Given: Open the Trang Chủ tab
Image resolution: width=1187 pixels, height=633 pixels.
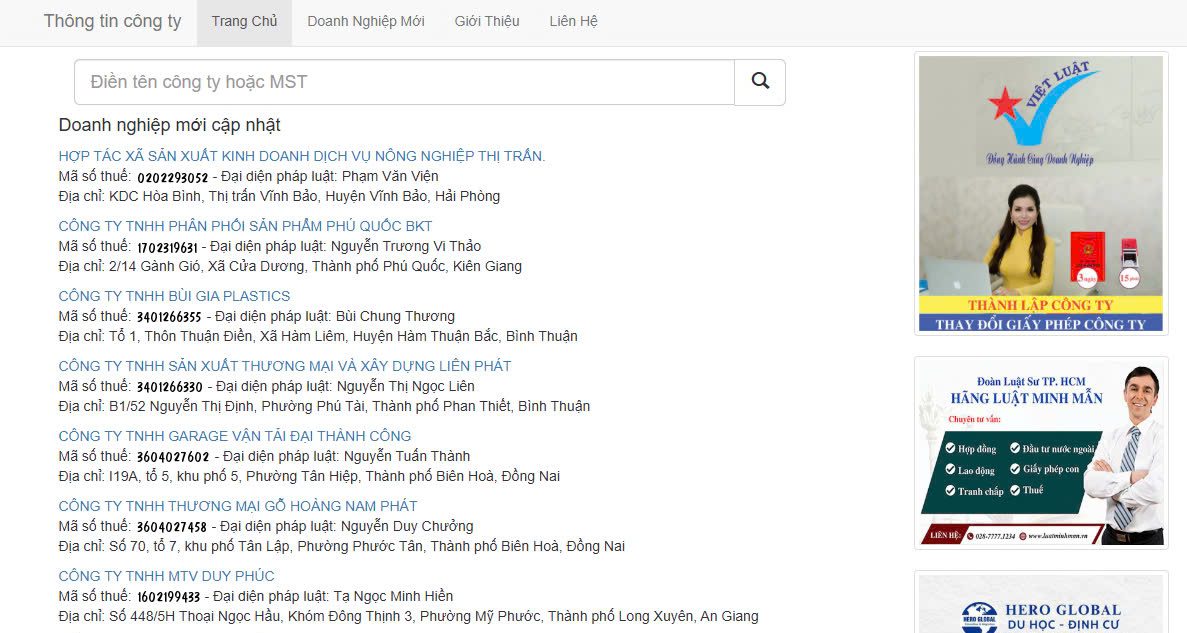Looking at the screenshot, I should (244, 21).
